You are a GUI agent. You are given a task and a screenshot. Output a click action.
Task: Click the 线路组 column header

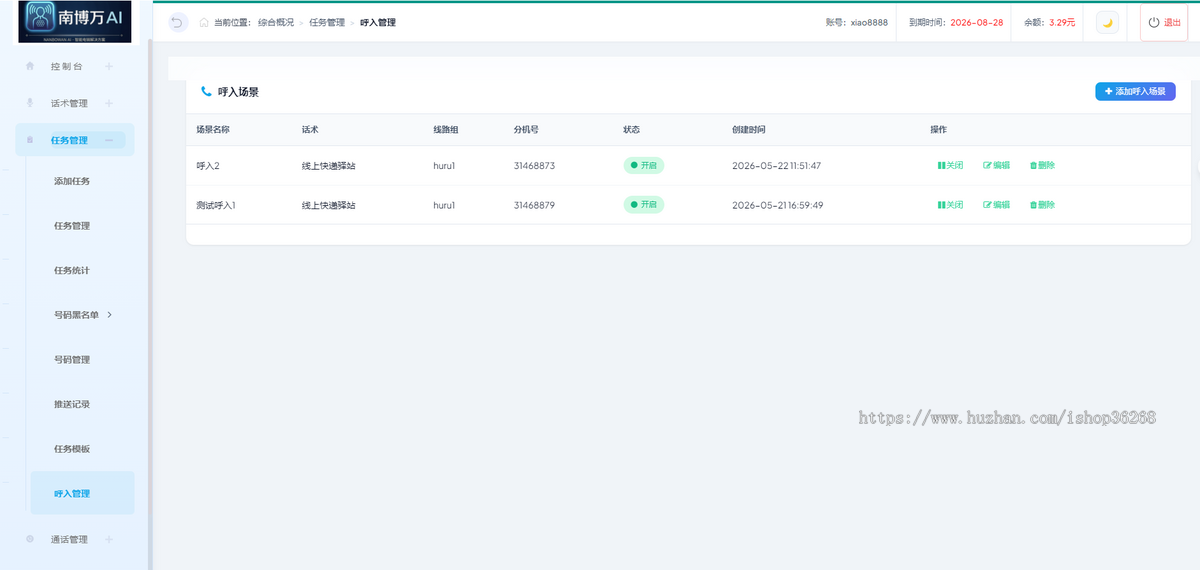tap(446, 130)
